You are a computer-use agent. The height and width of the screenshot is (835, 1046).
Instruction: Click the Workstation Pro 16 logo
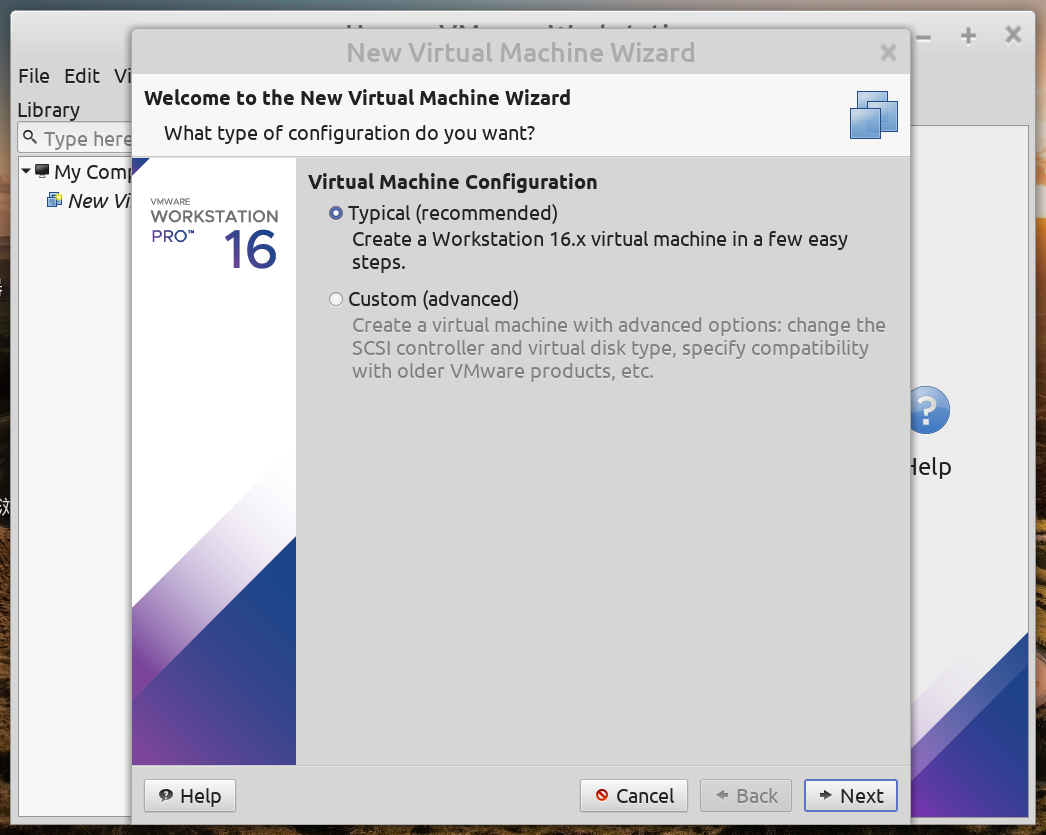(x=214, y=234)
